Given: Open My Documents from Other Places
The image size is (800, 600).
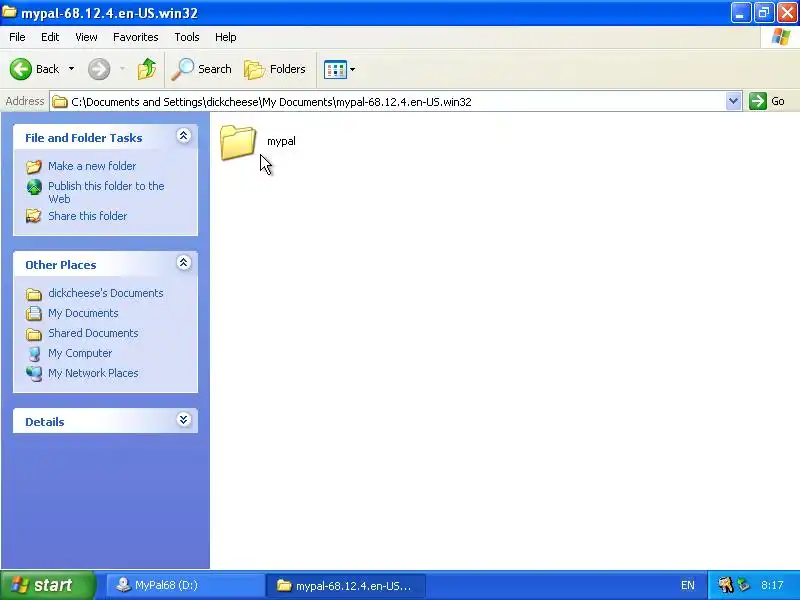Looking at the screenshot, I should [x=83, y=313].
